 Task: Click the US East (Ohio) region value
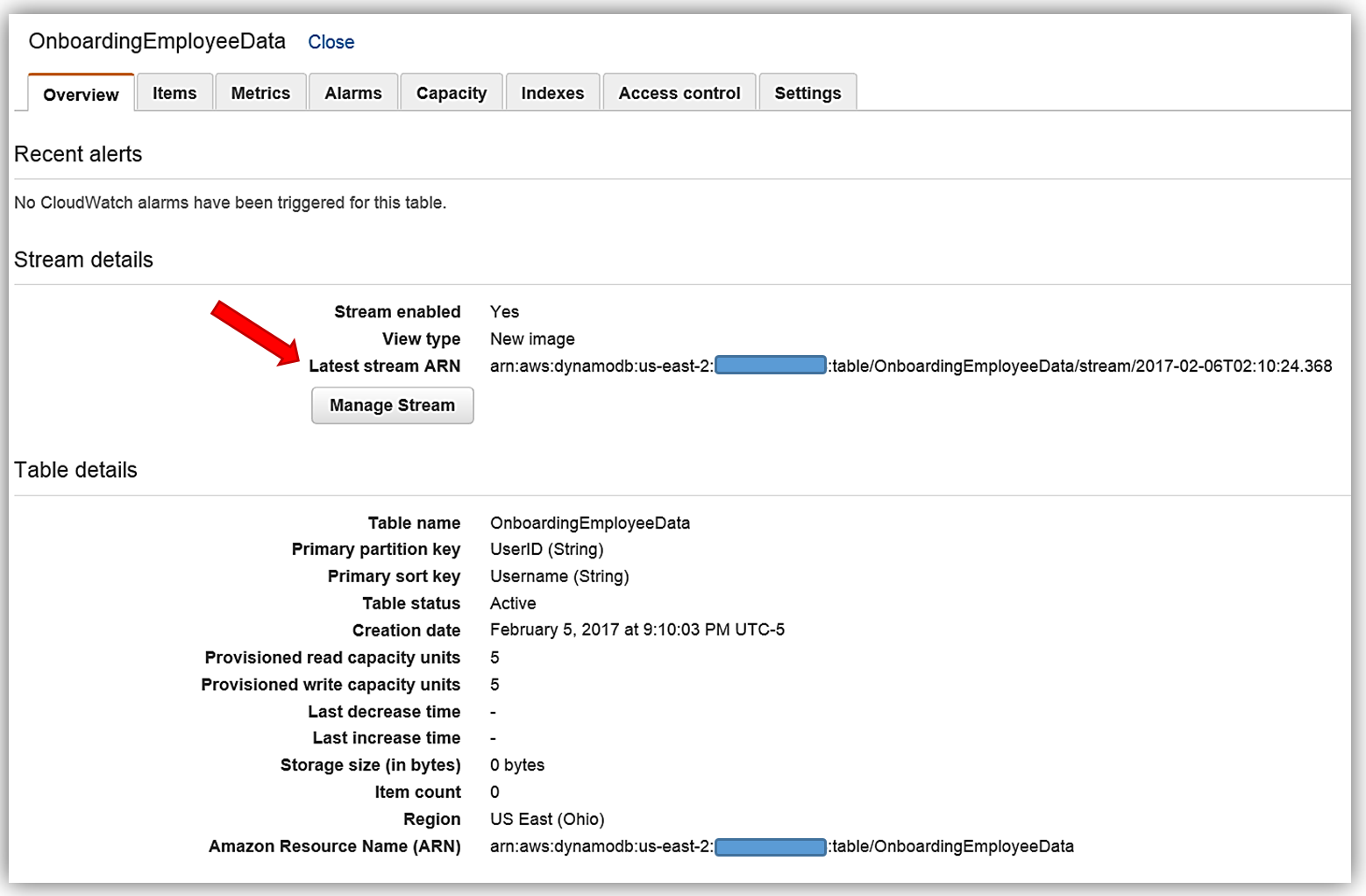point(547,819)
